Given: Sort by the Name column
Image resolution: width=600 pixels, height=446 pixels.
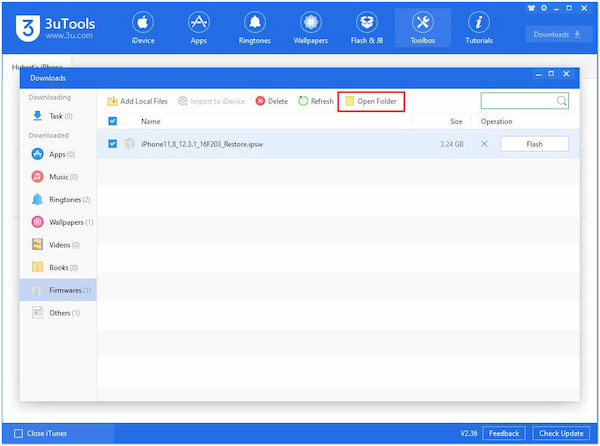Looking at the screenshot, I should click(151, 122).
